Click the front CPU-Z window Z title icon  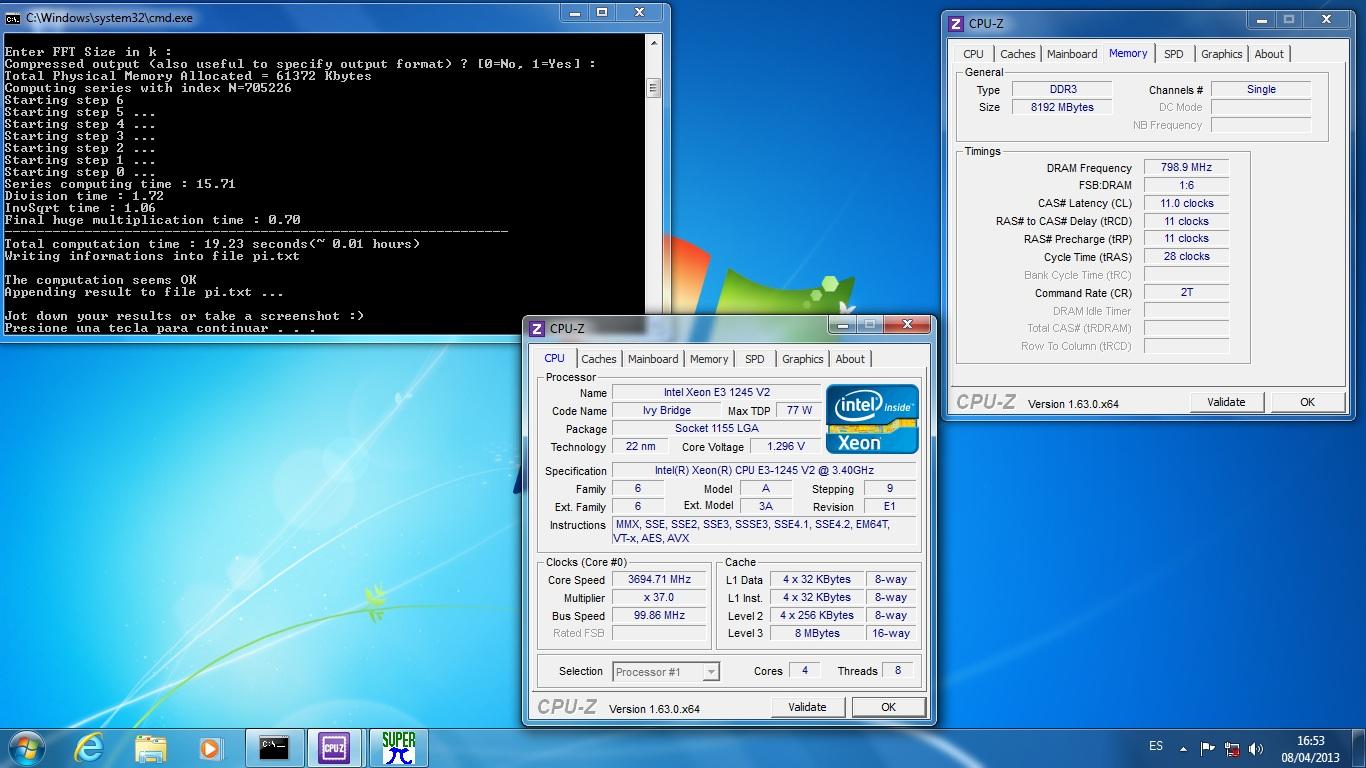(x=537, y=328)
